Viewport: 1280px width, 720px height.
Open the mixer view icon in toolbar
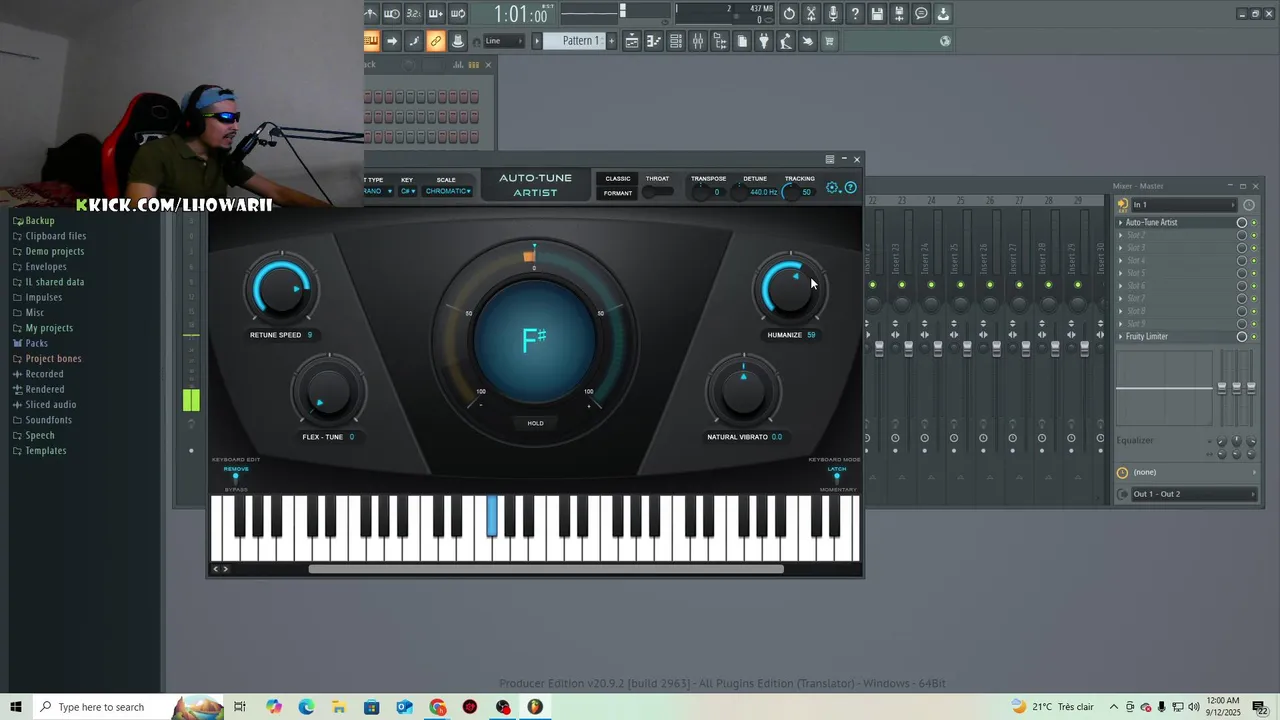point(698,41)
